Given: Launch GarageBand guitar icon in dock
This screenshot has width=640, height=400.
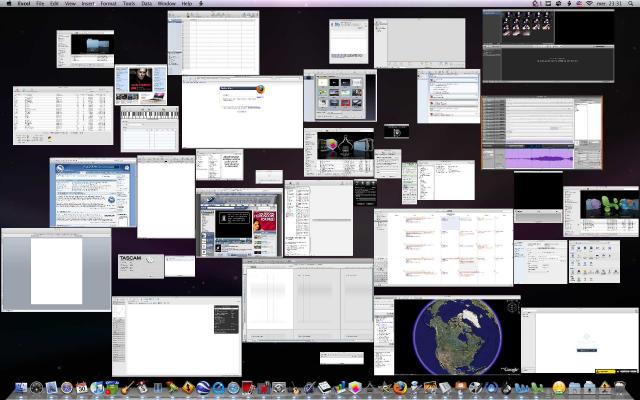Looking at the screenshot, I should (x=127, y=388).
